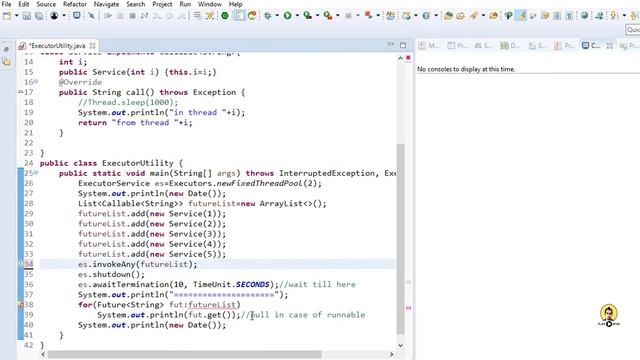Open the Project menu
The height and width of the screenshot is (360, 640).
[x=162, y=4]
